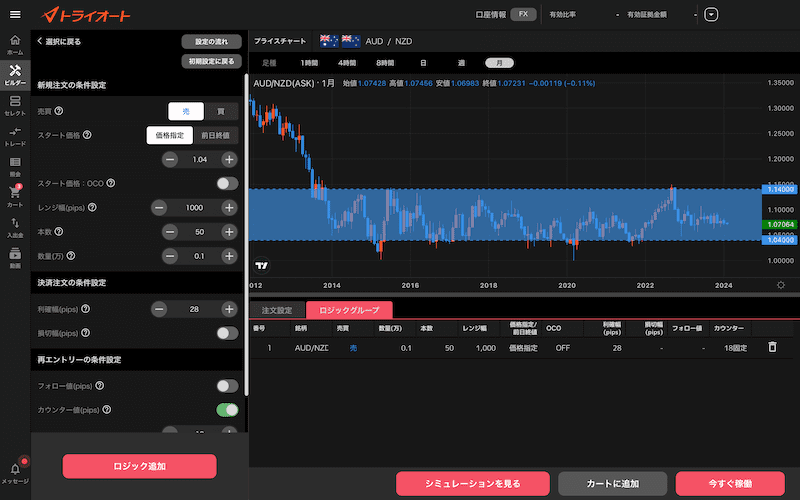Delete logic row 1 with trash icon
This screenshot has width=800, height=500.
click(772, 347)
